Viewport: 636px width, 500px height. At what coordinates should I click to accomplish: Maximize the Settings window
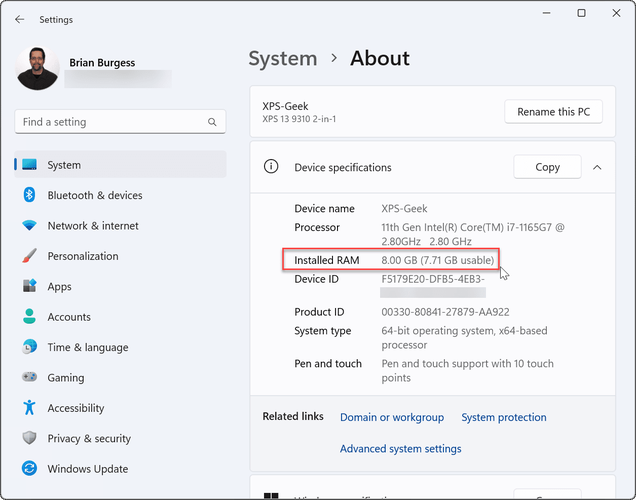coord(581,13)
